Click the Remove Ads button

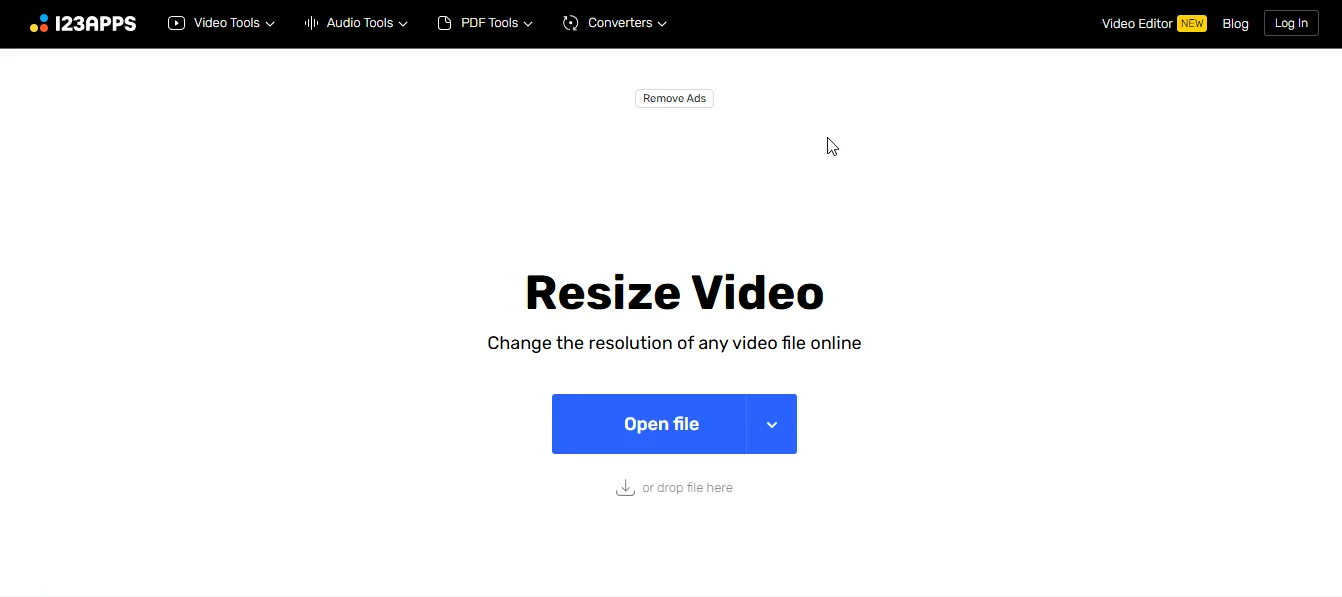[x=674, y=98]
